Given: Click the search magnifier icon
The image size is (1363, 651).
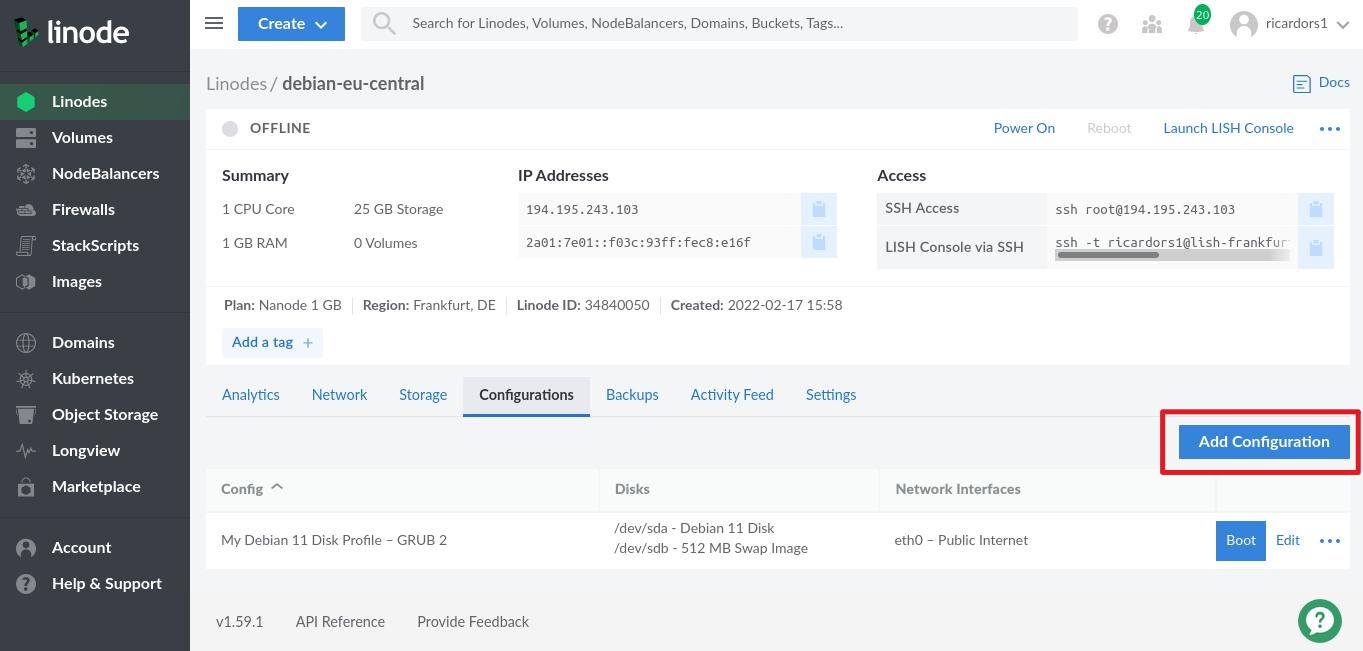Looking at the screenshot, I should pos(384,23).
